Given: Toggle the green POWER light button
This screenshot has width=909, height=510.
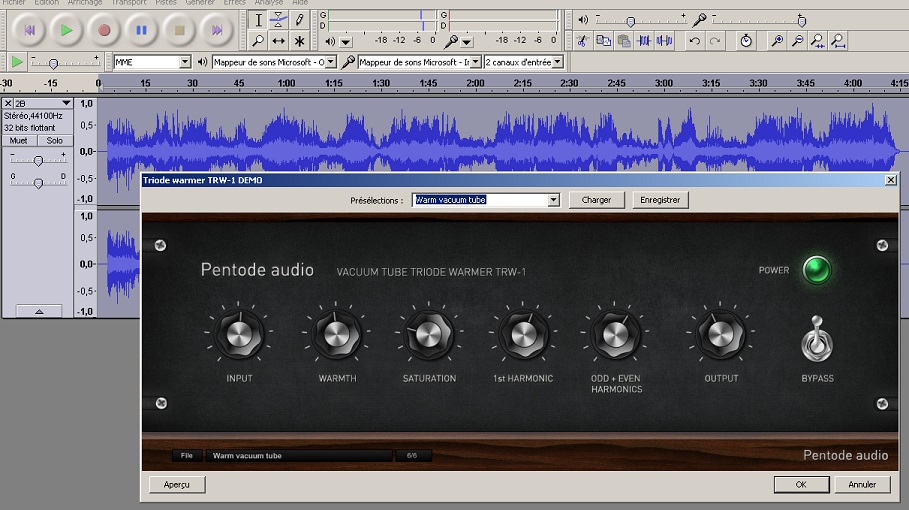Looking at the screenshot, I should pyautogui.click(x=816, y=270).
